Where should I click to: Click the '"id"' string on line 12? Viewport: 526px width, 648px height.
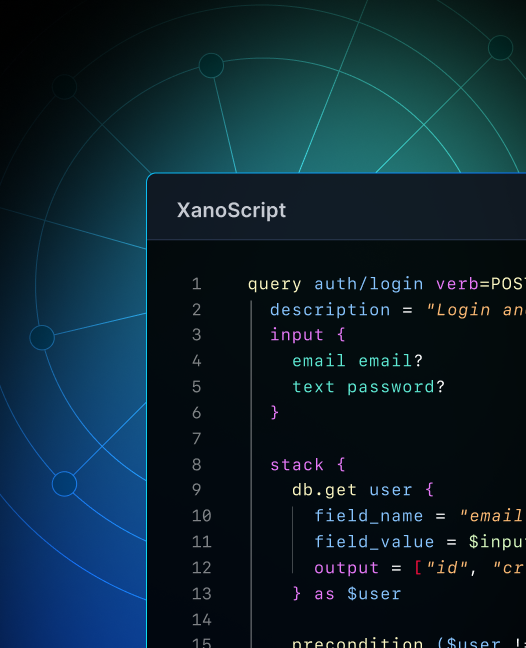(x=447, y=568)
